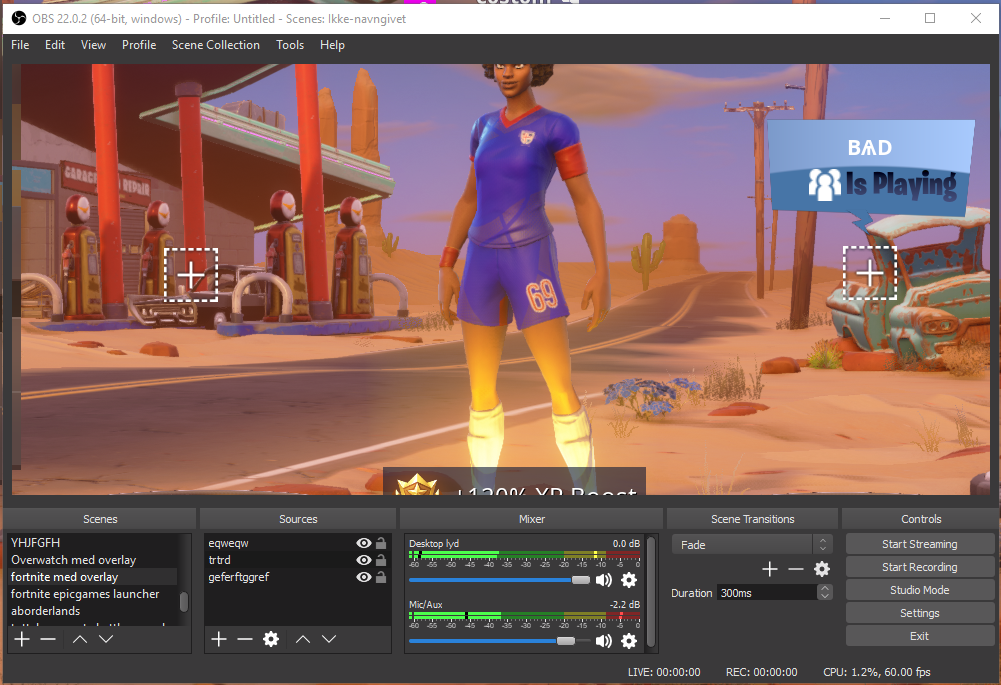Add a new scene transition
Viewport: 1001px width, 685px height.
click(x=769, y=569)
